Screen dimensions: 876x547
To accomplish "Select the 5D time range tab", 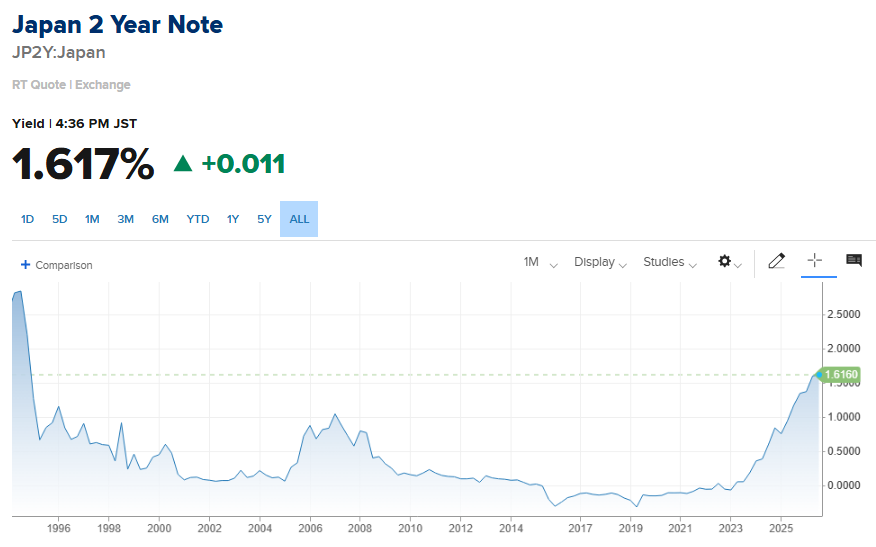I will point(60,219).
